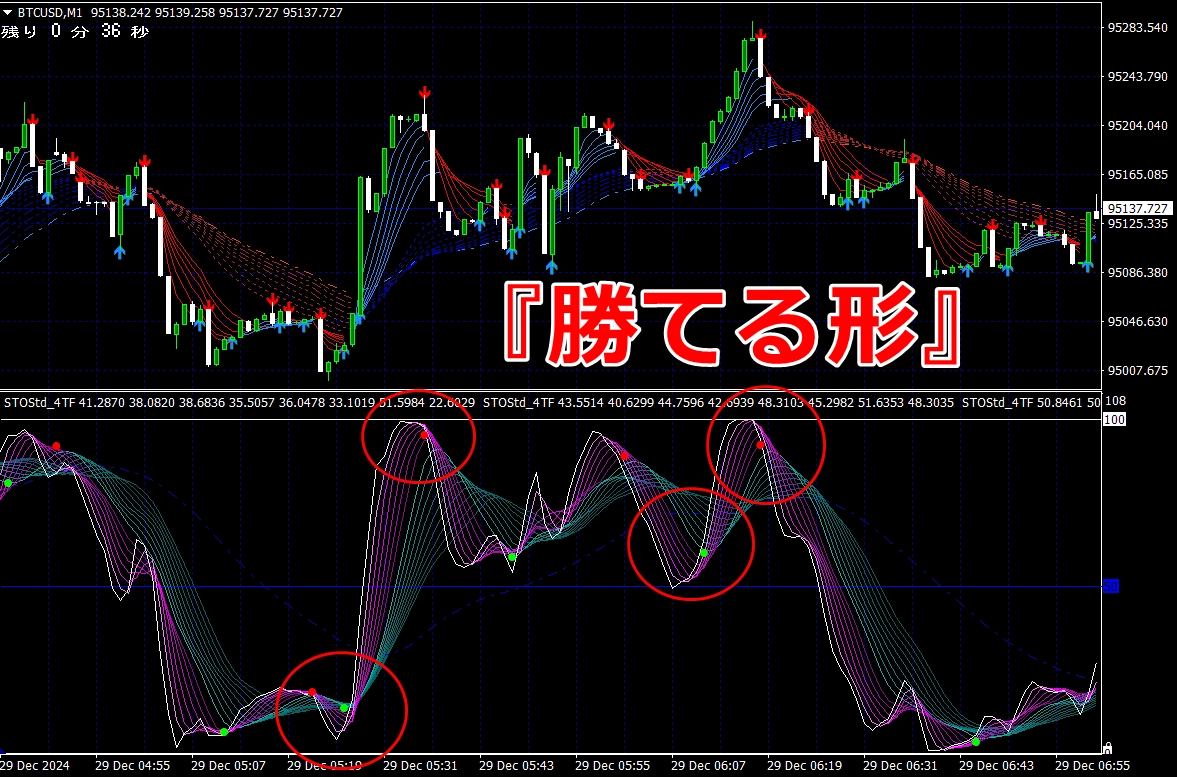The image size is (1177, 777).
Task: Click the 95007.675 price axis label
Action: click(1138, 370)
